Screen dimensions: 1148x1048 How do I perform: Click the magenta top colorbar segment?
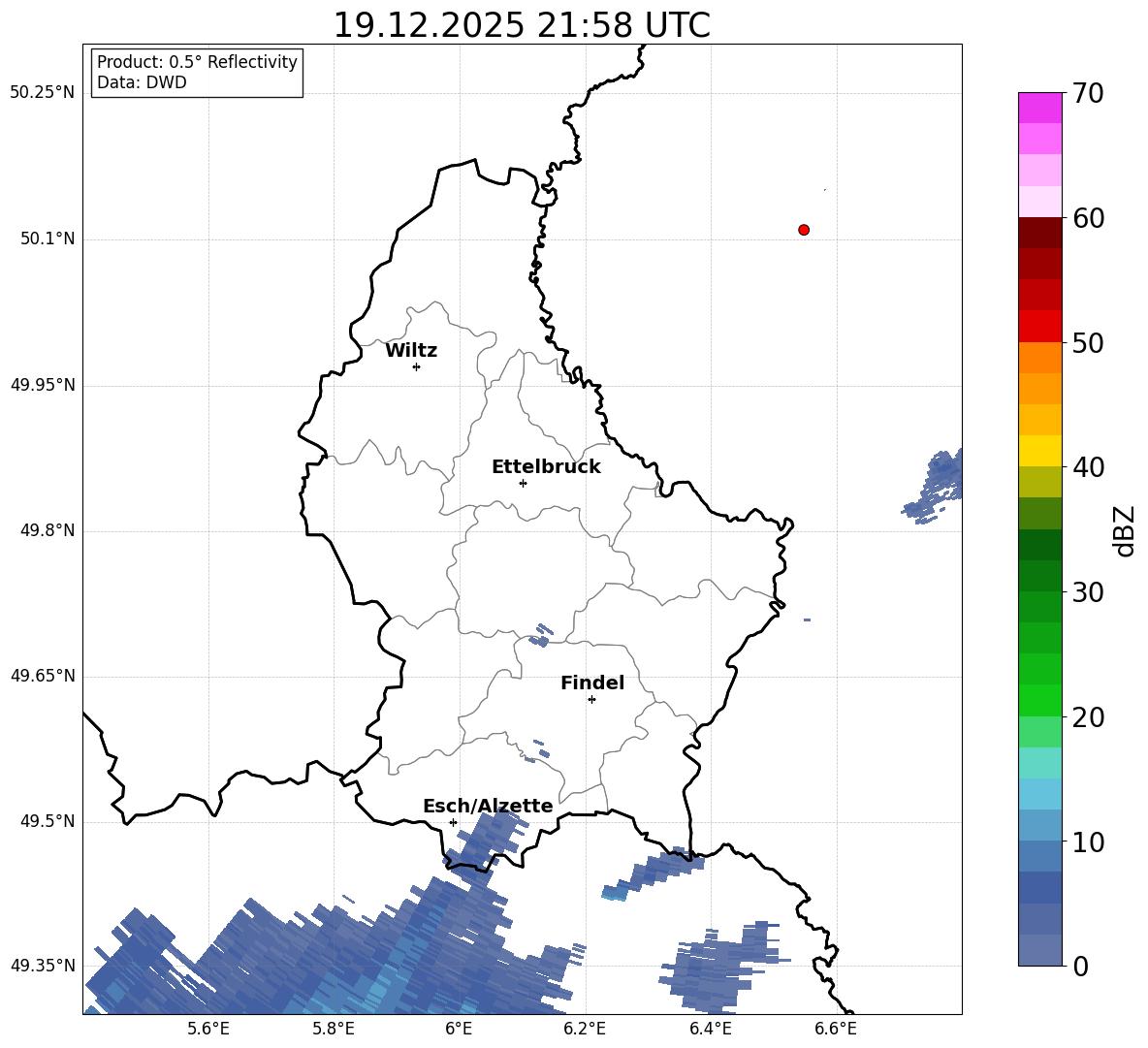(x=1040, y=108)
